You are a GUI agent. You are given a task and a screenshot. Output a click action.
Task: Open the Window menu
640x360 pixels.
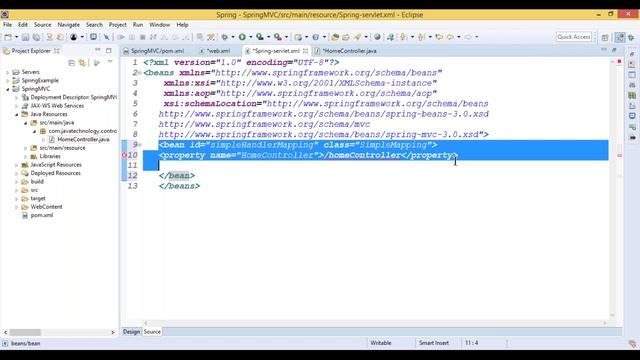(159, 25)
